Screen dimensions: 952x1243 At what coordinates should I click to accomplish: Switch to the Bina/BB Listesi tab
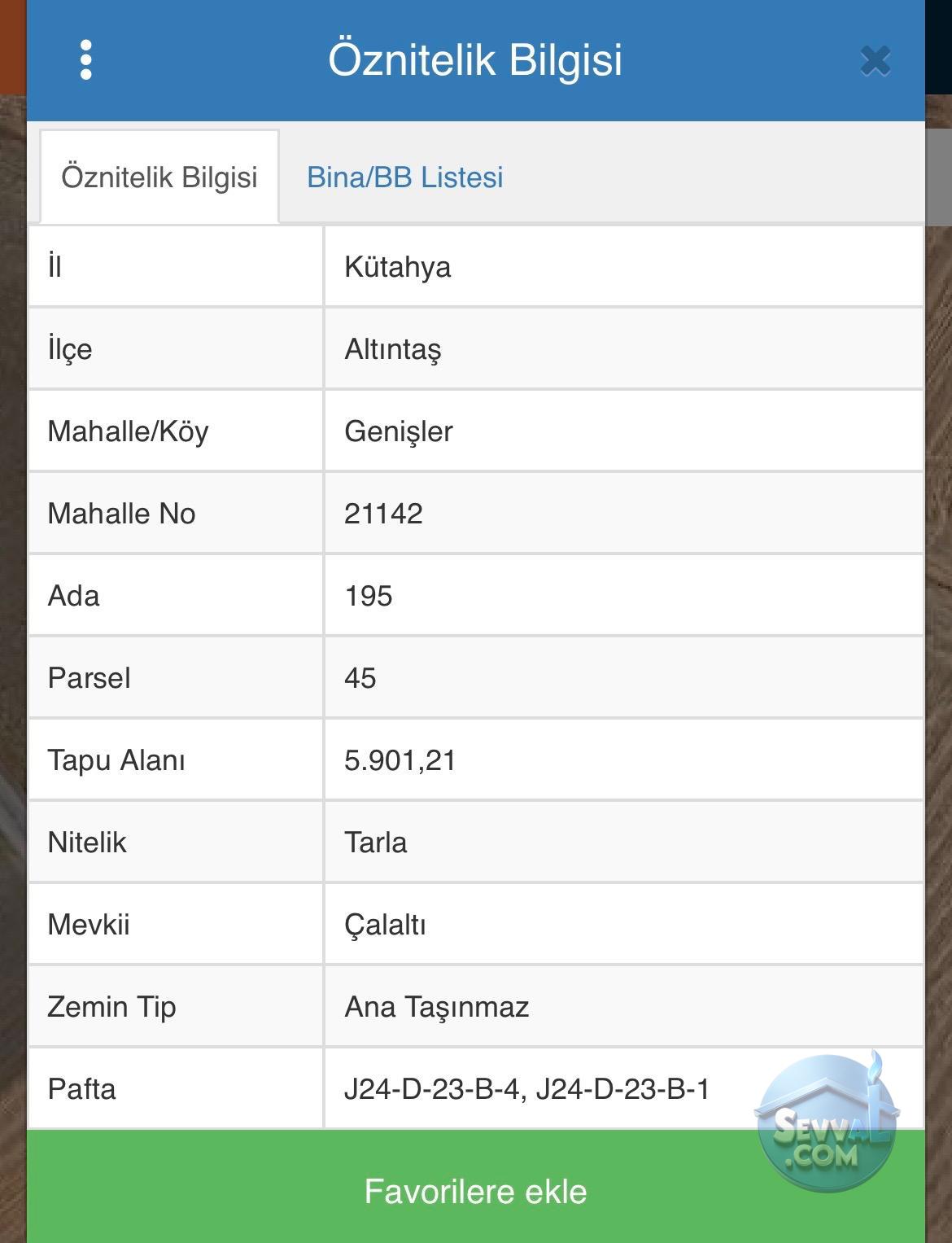404,177
